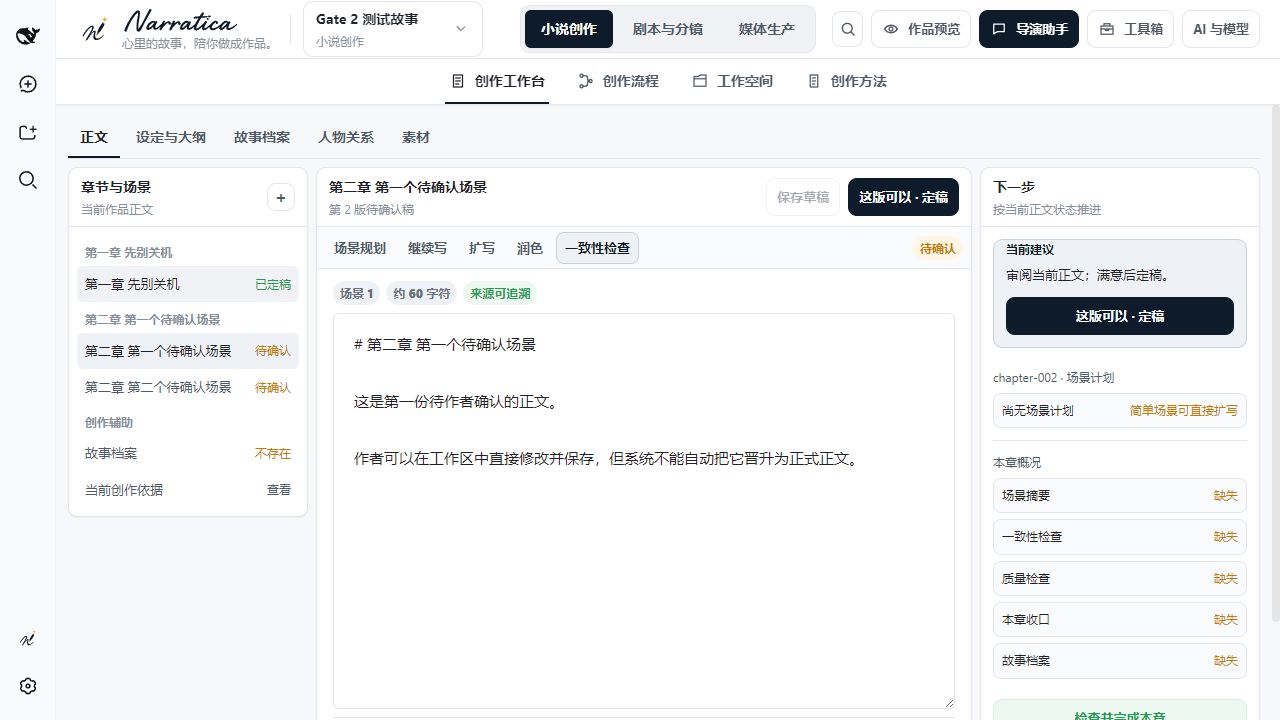1280x720 pixels.
Task: Select the 继续写 tool
Action: tap(427, 248)
